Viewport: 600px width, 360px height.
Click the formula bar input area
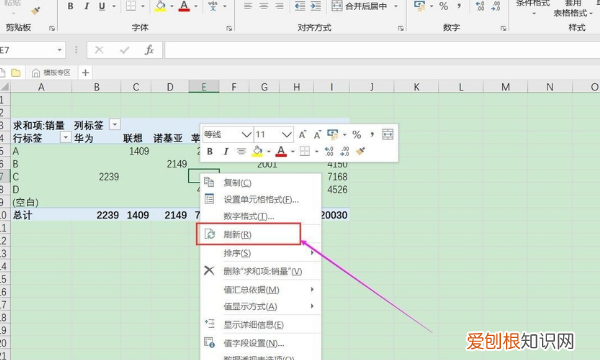tap(382, 50)
